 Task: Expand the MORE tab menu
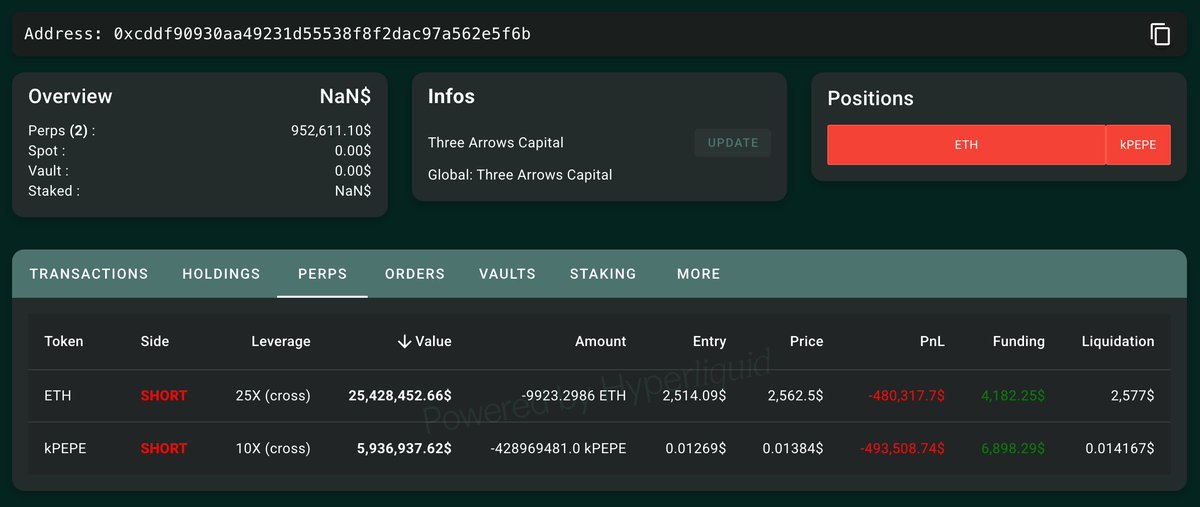click(x=698, y=274)
